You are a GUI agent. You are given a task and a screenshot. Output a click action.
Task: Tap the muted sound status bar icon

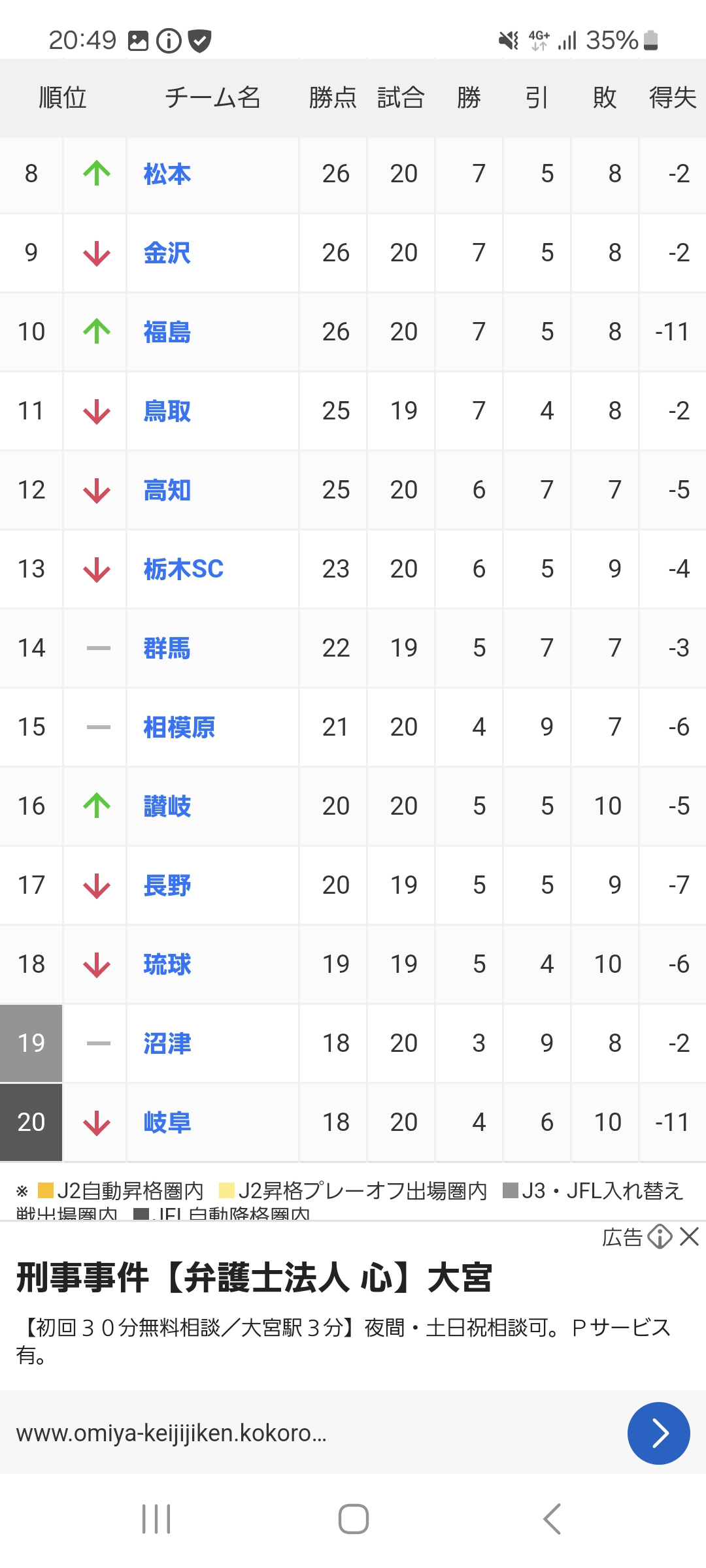coord(508,41)
